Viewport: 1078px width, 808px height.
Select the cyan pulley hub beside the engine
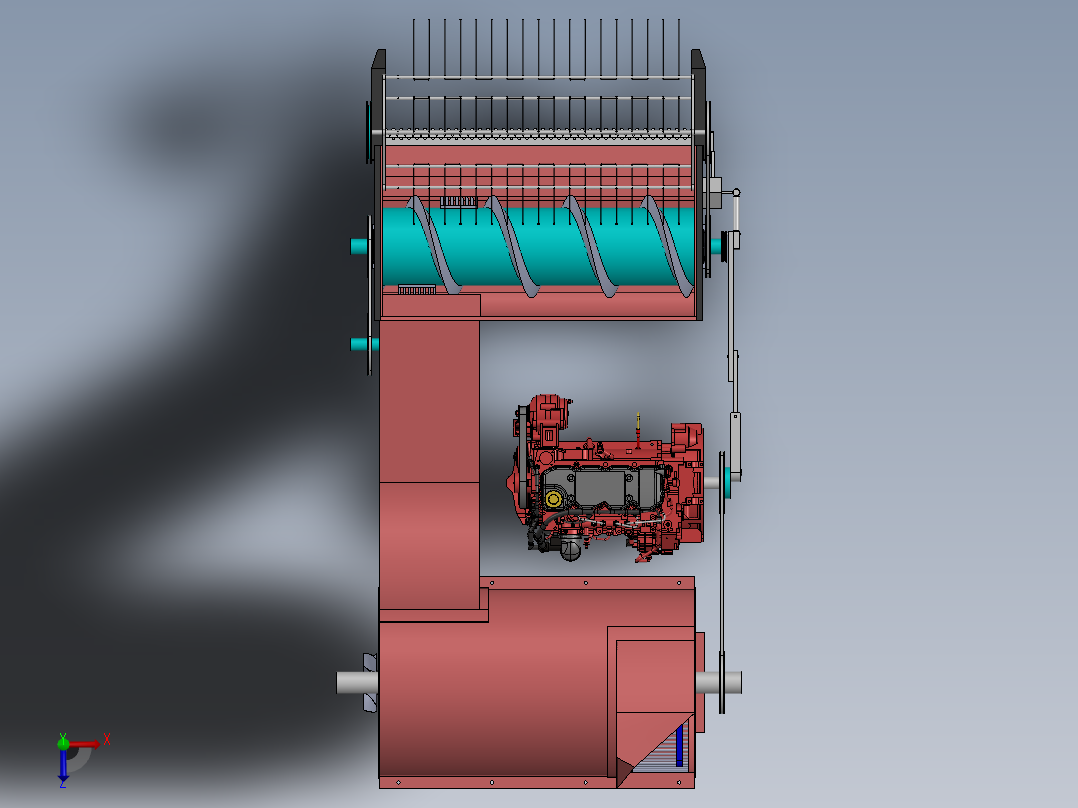coord(727,481)
